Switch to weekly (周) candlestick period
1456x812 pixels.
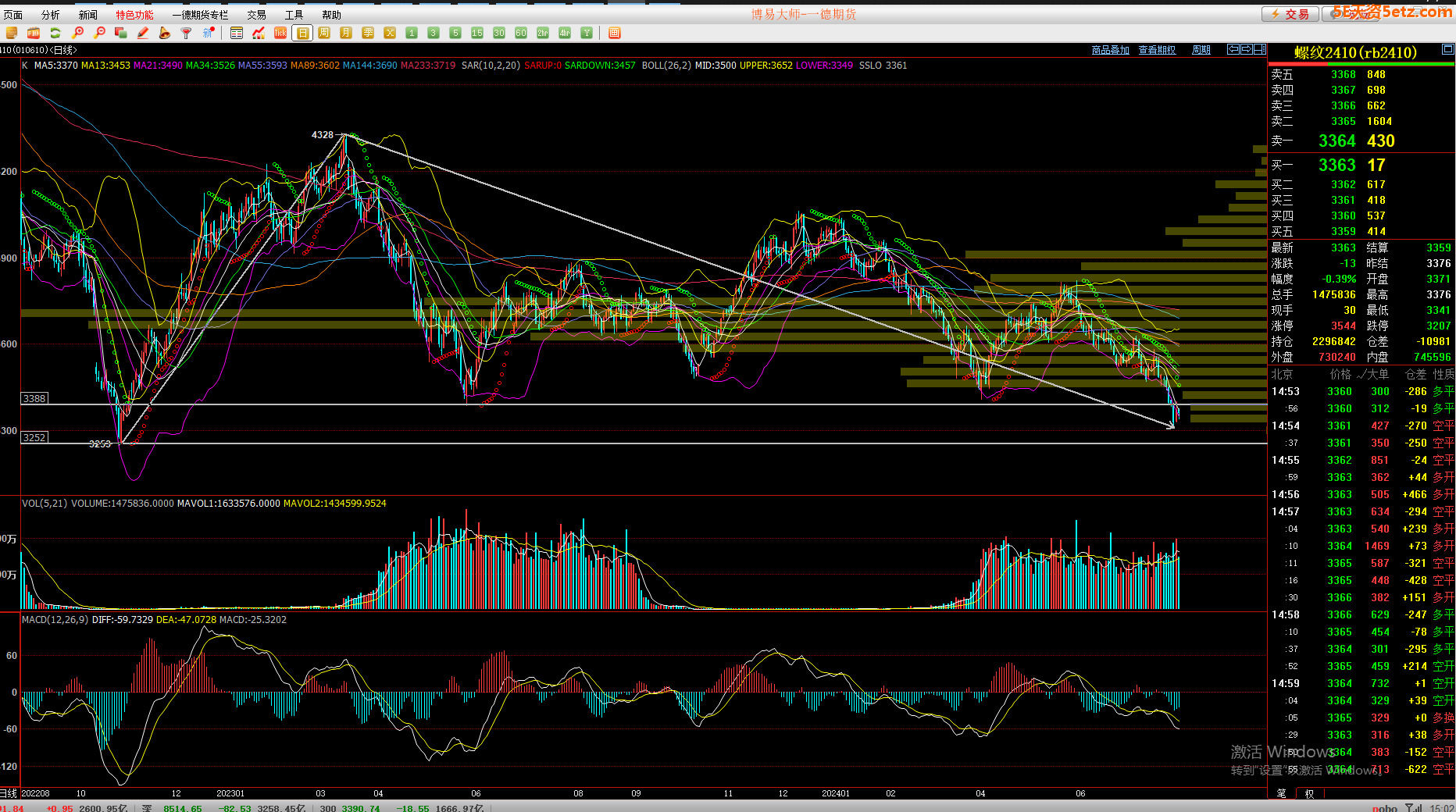pyautogui.click(x=324, y=33)
